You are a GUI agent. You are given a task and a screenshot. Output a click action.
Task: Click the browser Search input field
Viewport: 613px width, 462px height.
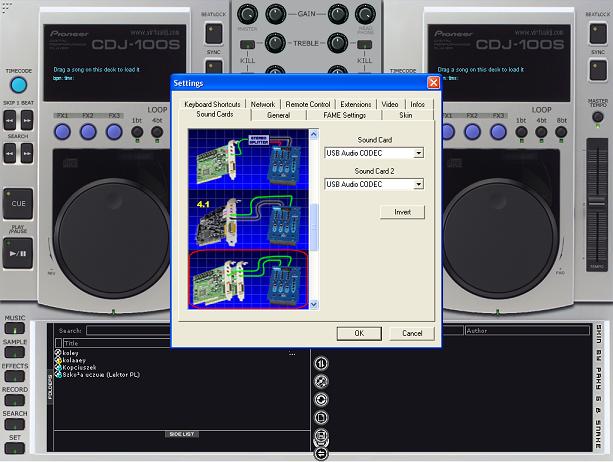[x=128, y=331]
